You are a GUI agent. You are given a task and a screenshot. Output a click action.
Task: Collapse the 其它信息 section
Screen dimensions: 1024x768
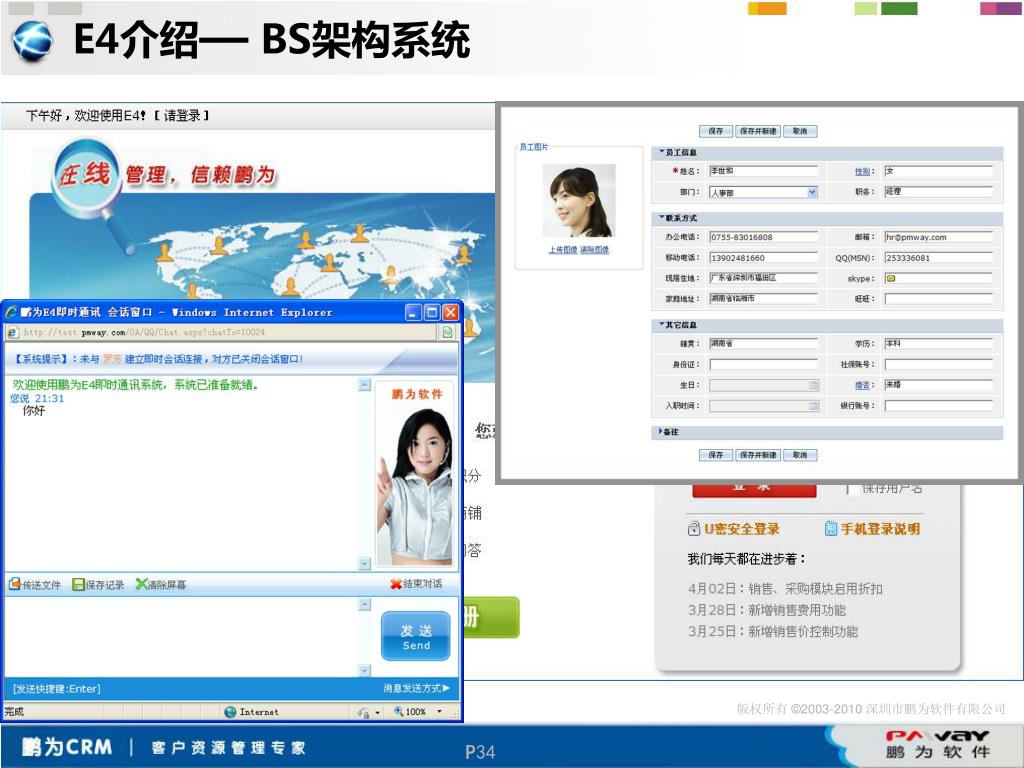pyautogui.click(x=662, y=324)
